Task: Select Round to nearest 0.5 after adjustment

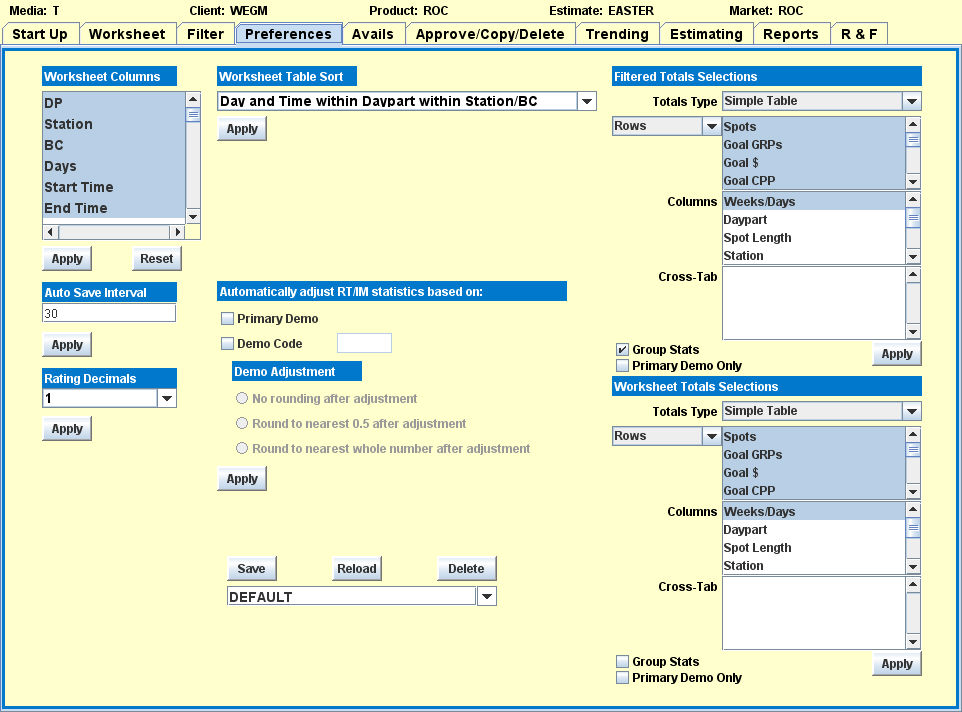Action: point(242,423)
